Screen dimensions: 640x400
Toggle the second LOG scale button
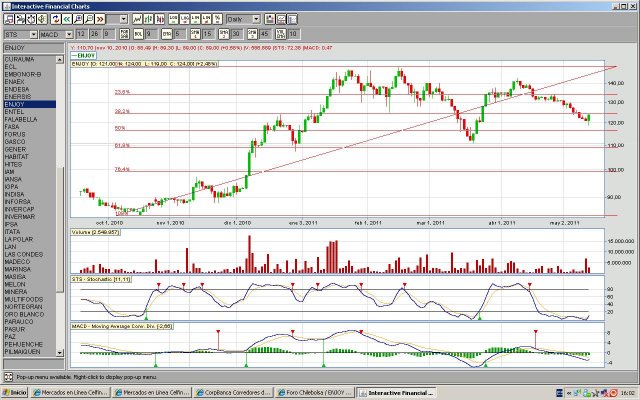(x=184, y=19)
